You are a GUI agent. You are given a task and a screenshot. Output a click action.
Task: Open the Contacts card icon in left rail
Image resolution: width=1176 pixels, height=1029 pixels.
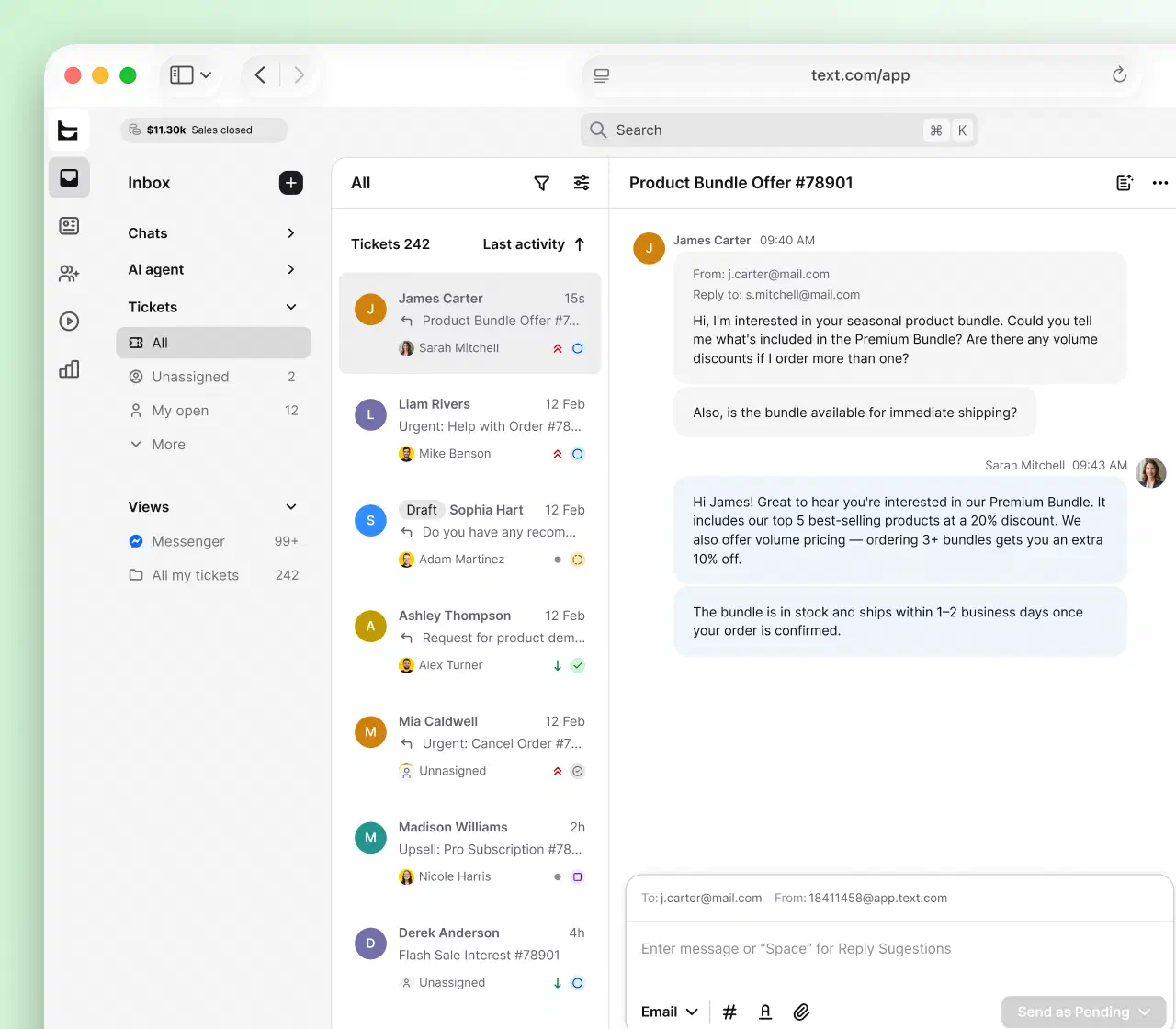(69, 226)
